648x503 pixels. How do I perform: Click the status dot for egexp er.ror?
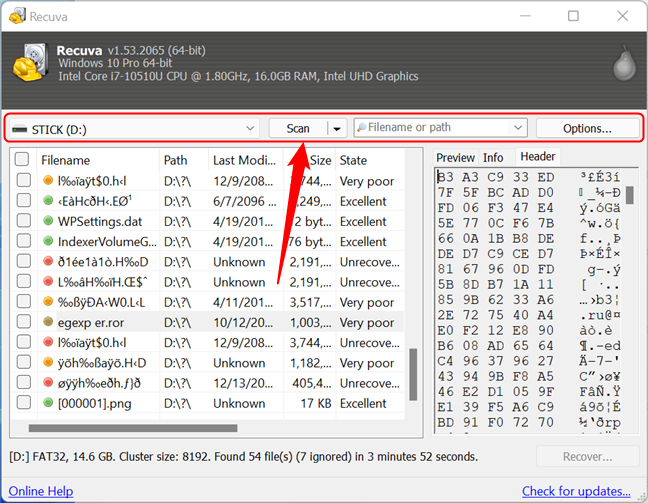click(x=48, y=322)
